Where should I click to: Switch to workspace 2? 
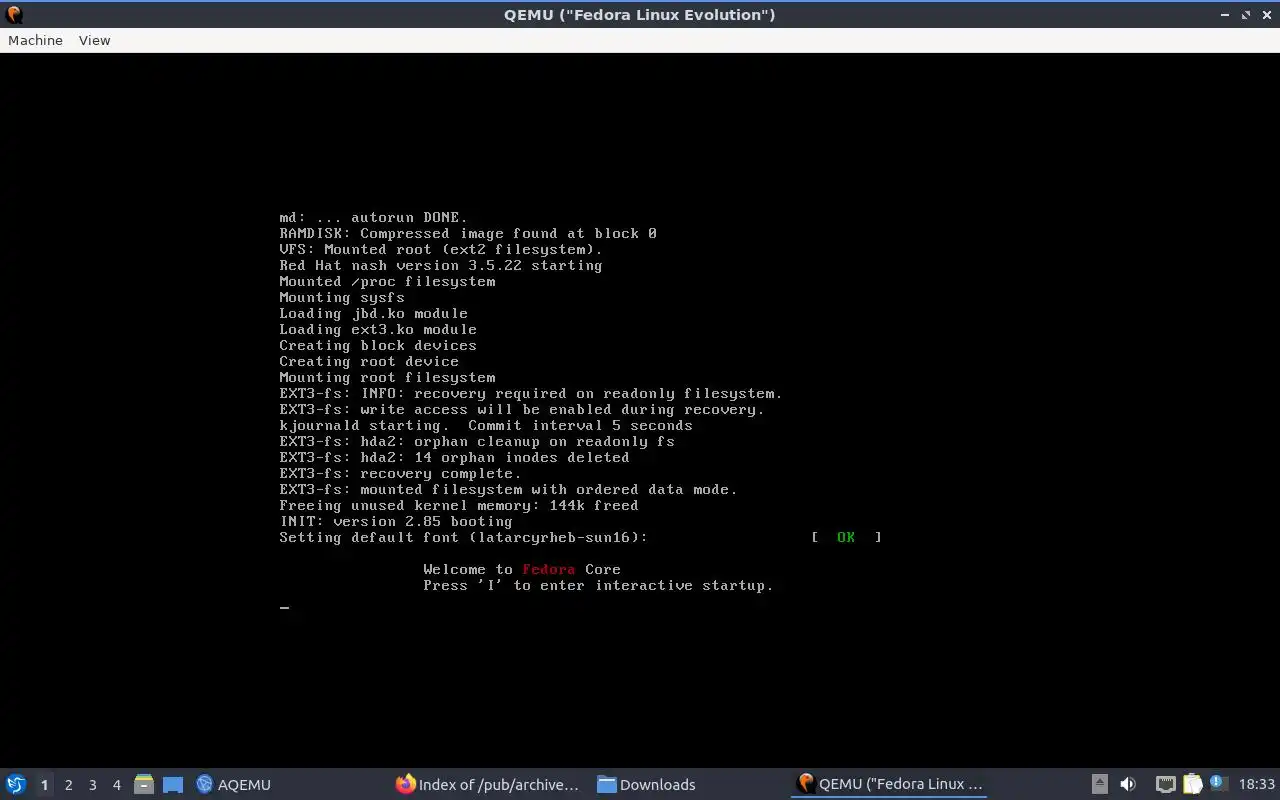pyautogui.click(x=68, y=785)
